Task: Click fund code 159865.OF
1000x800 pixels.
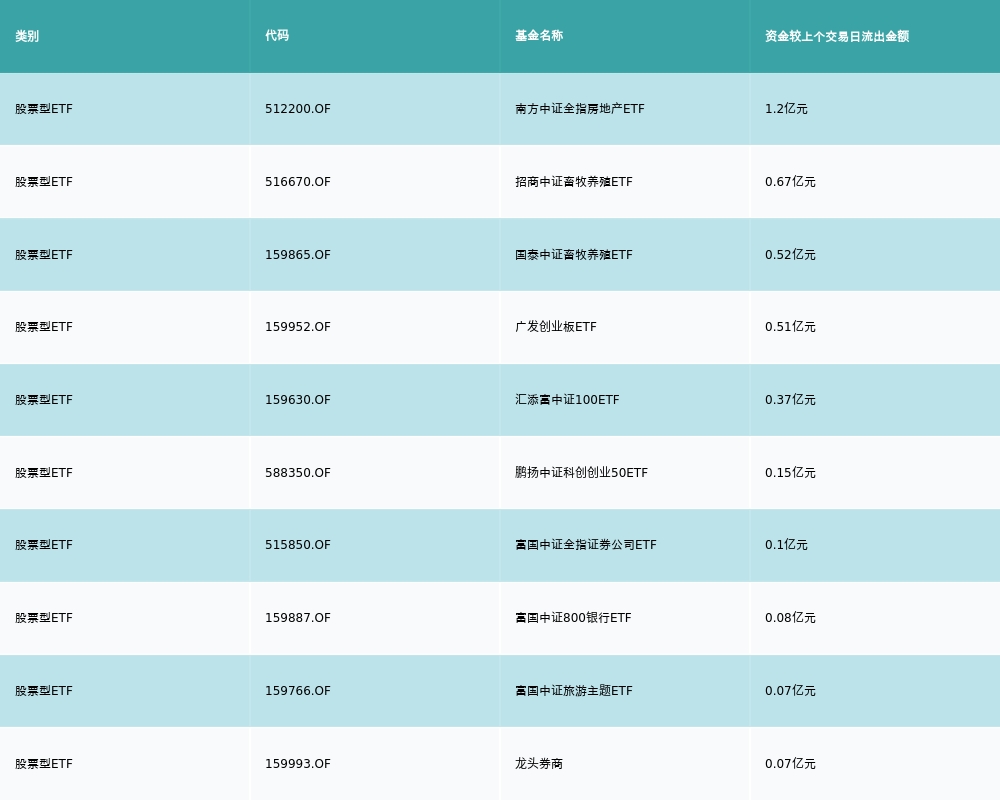Action: [298, 255]
